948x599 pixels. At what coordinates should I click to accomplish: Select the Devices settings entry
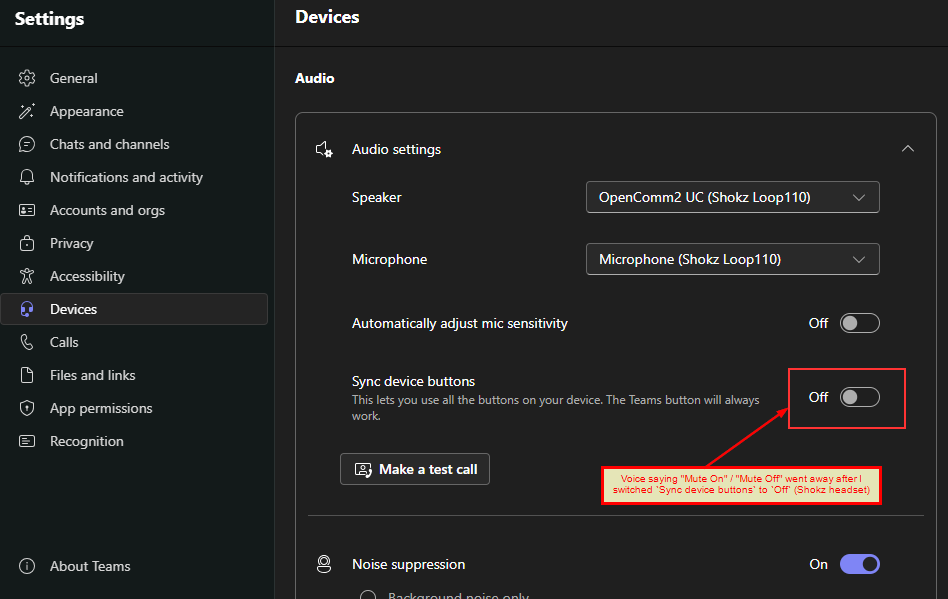click(134, 309)
